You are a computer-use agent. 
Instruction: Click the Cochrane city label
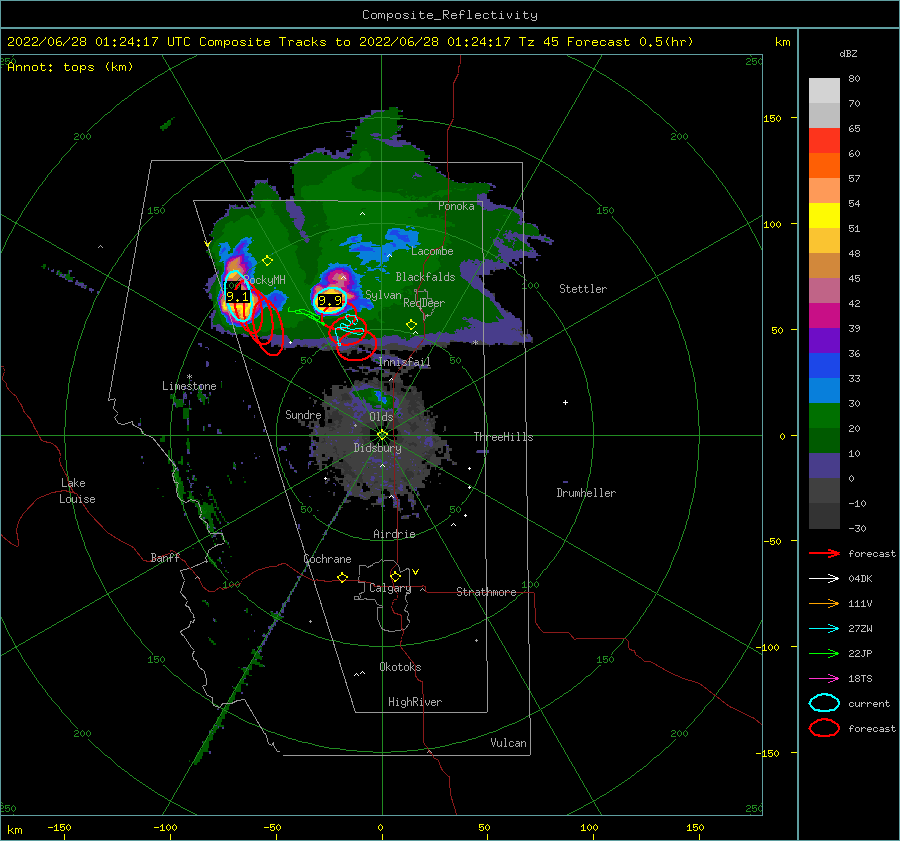pos(327,559)
